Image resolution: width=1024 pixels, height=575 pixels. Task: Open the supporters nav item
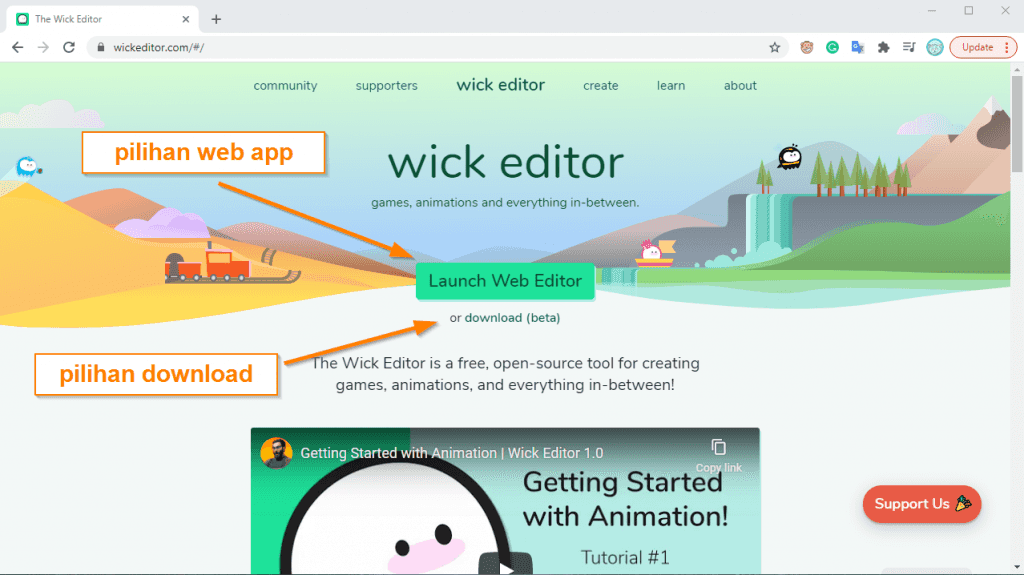387,86
